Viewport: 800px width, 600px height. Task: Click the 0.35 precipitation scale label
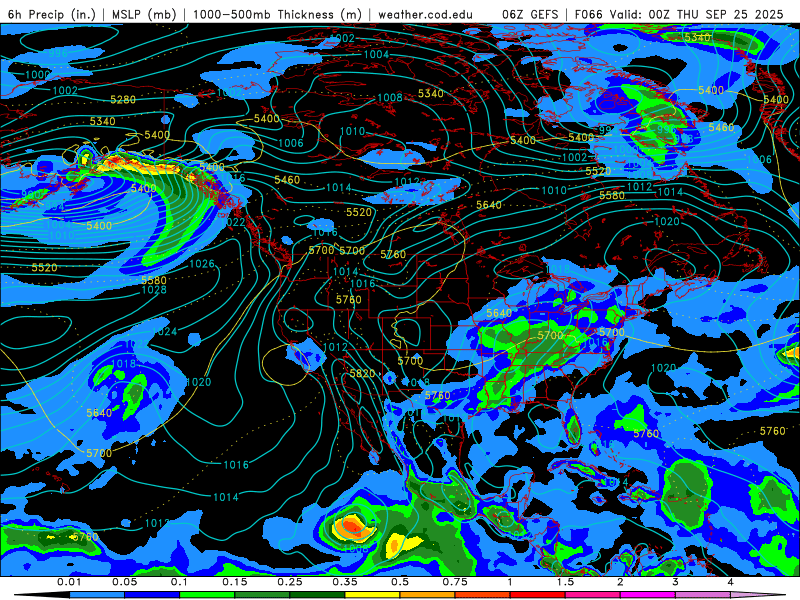[345, 582]
